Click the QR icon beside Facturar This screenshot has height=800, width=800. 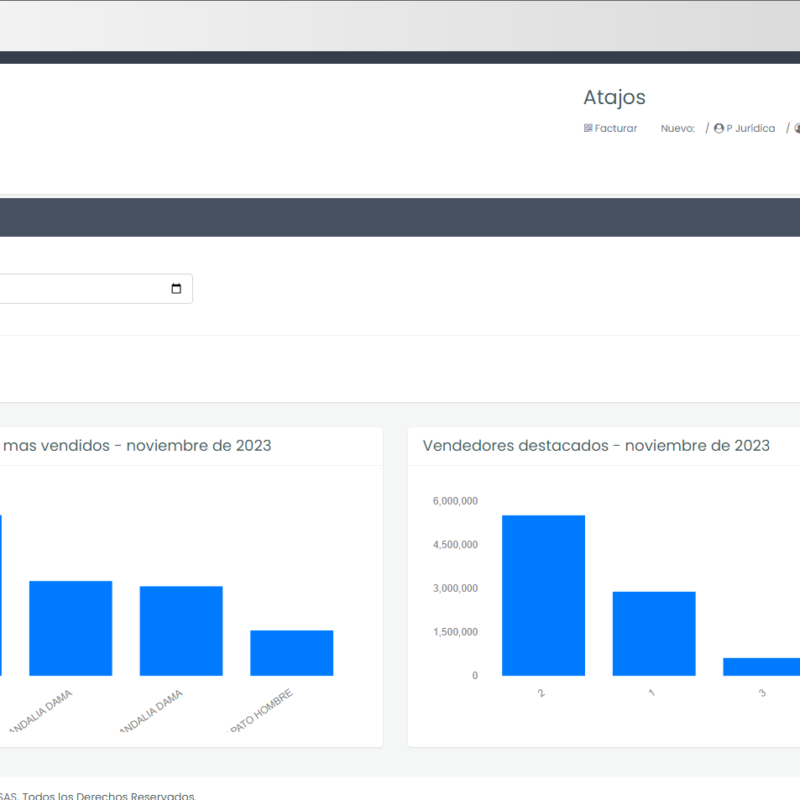pos(588,128)
